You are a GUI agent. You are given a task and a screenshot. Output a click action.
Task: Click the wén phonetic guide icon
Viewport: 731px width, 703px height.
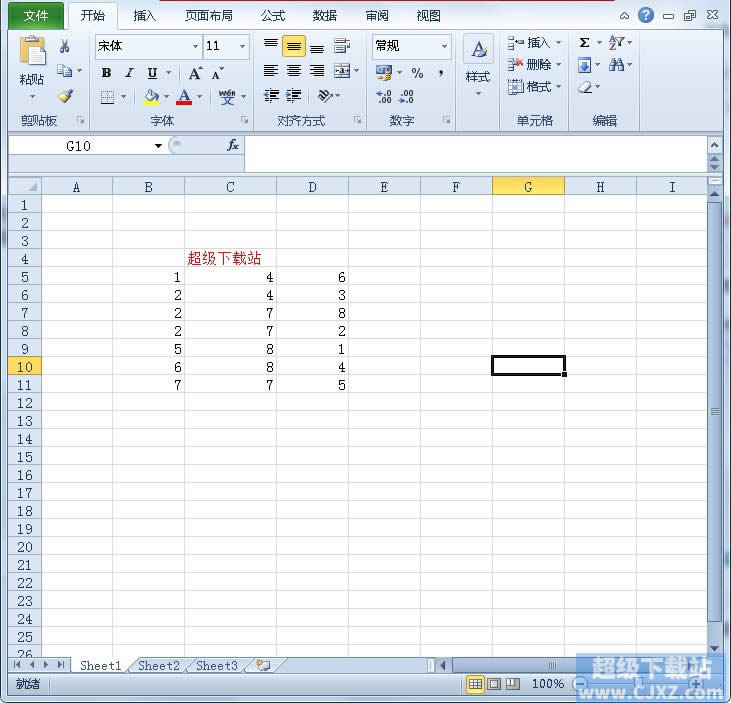tap(227, 97)
